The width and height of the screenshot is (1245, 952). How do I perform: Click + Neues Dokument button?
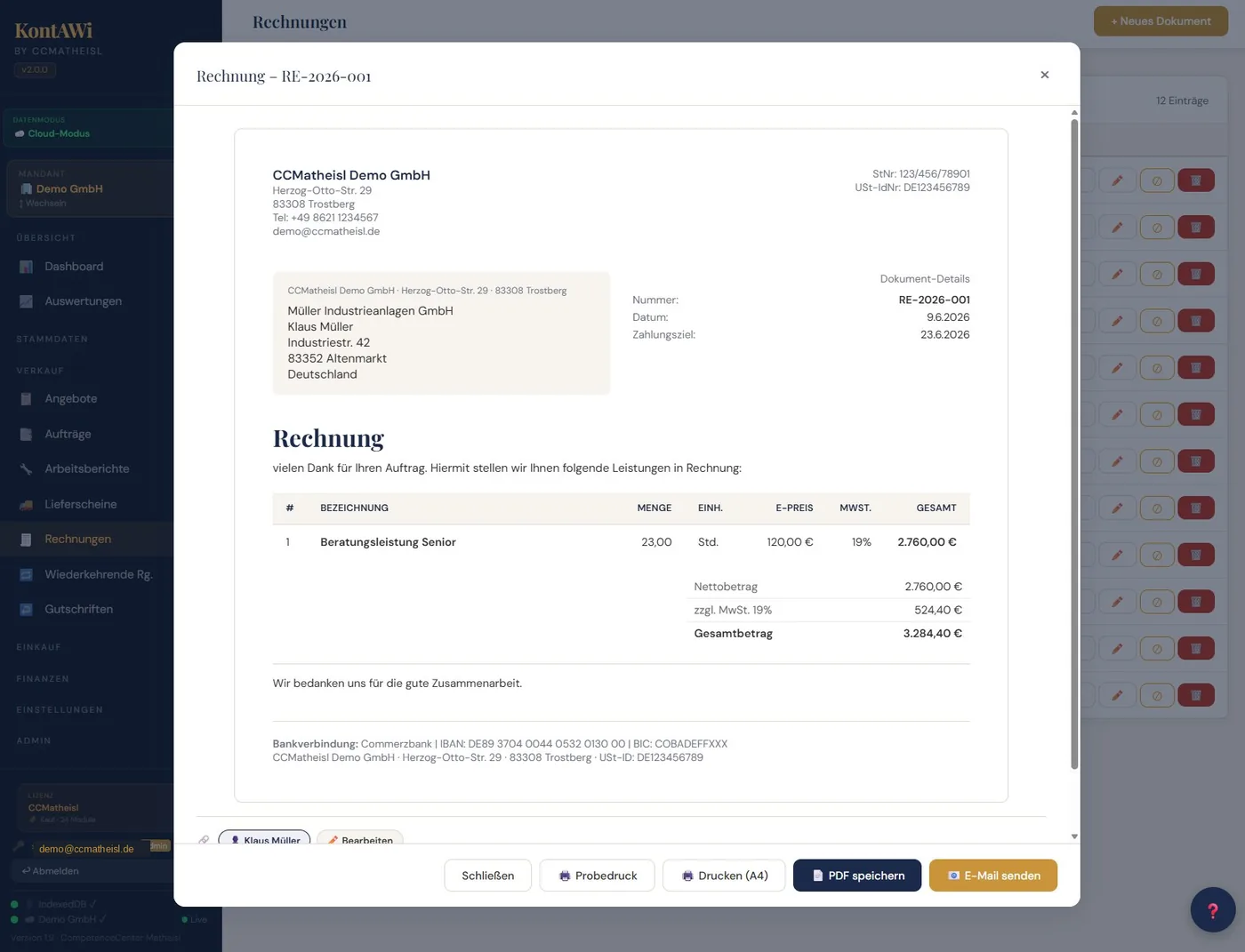(1161, 21)
